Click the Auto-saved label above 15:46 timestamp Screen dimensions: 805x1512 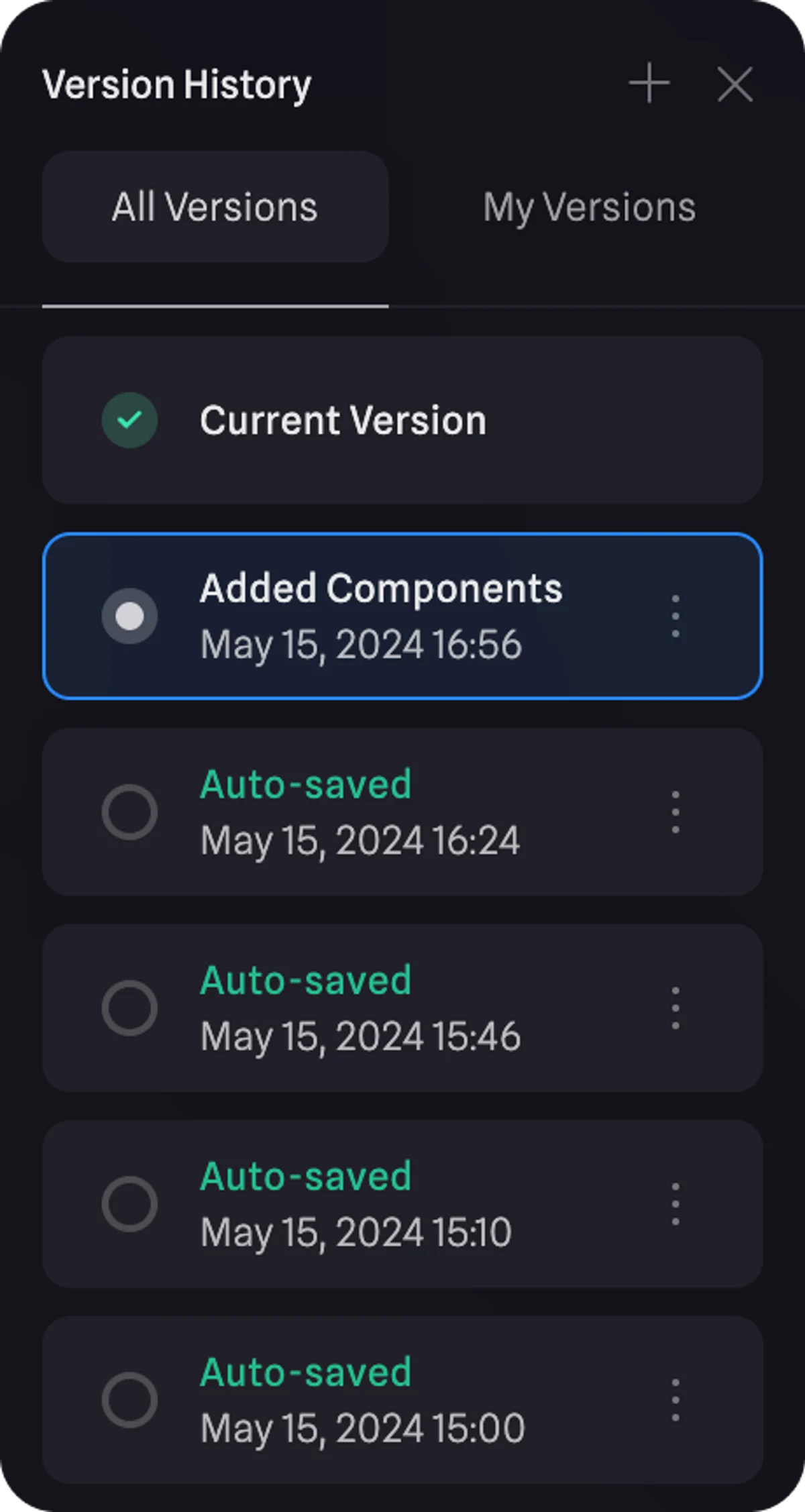[305, 981]
